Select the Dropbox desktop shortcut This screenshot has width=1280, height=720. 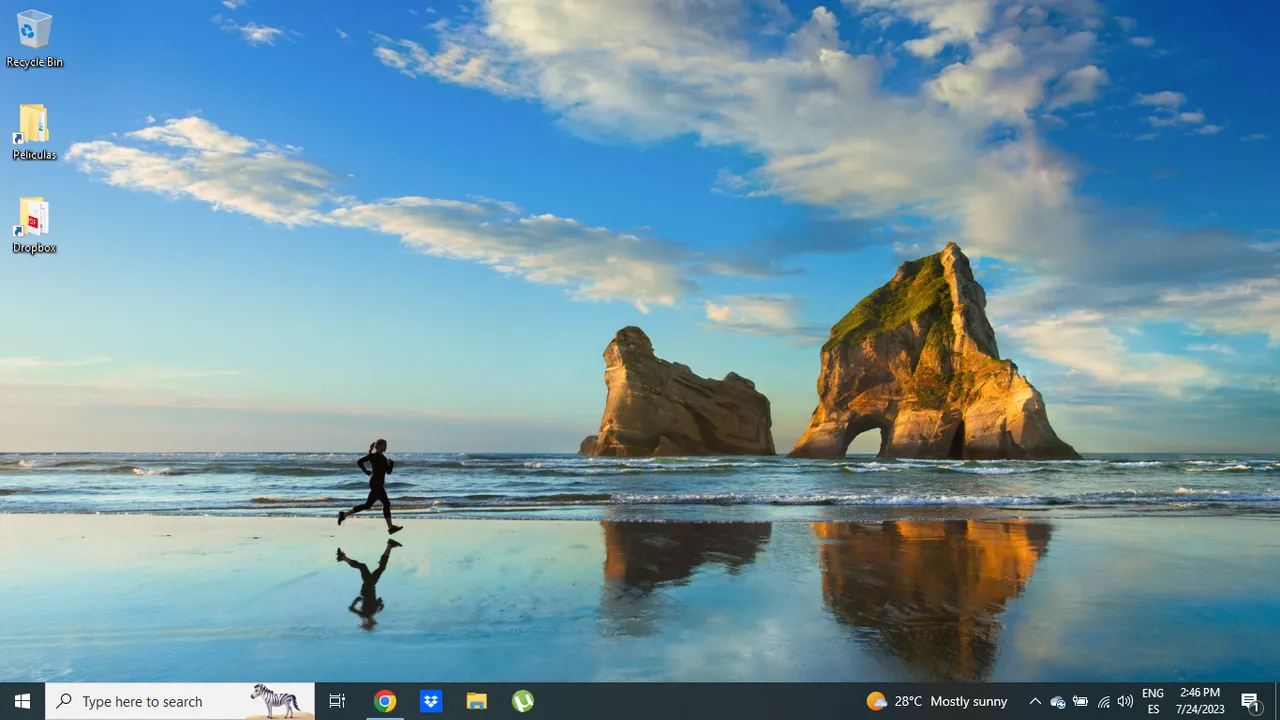[x=34, y=225]
